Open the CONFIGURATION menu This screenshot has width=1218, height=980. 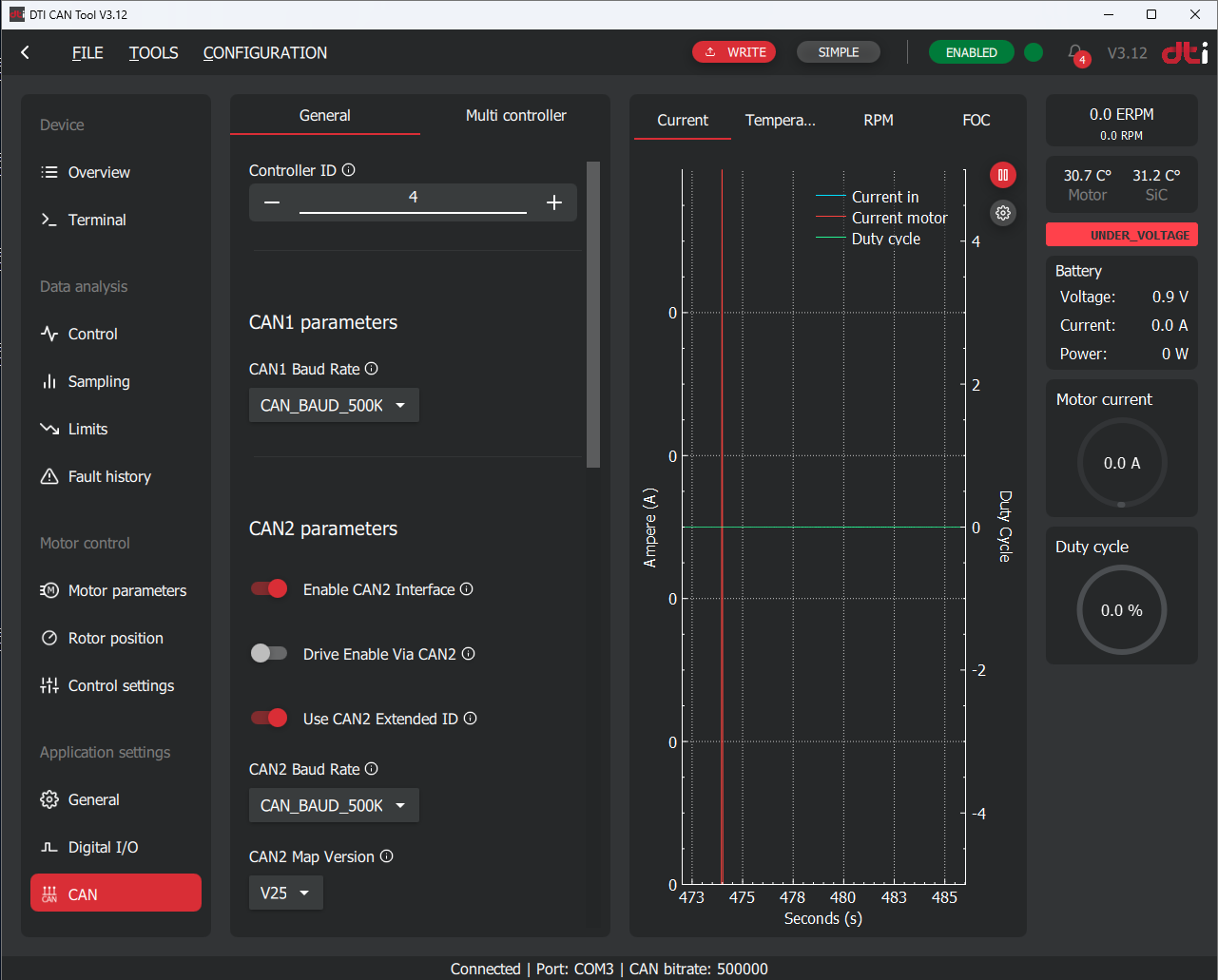pyautogui.click(x=265, y=52)
